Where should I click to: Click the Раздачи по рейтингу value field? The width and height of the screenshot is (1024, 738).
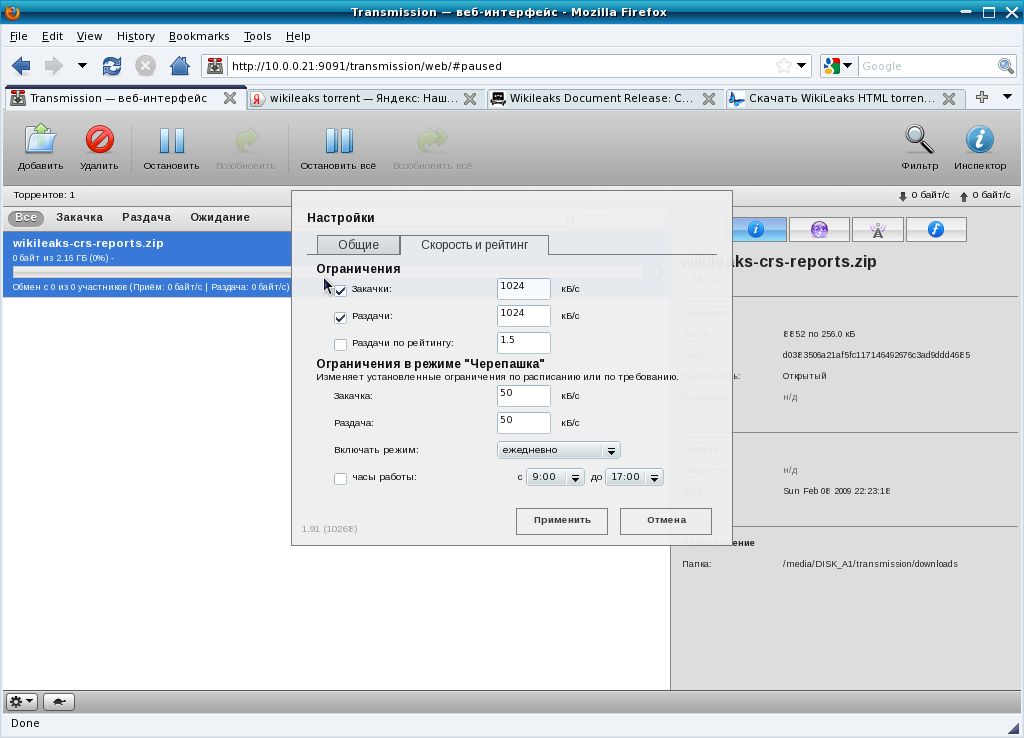point(523,342)
